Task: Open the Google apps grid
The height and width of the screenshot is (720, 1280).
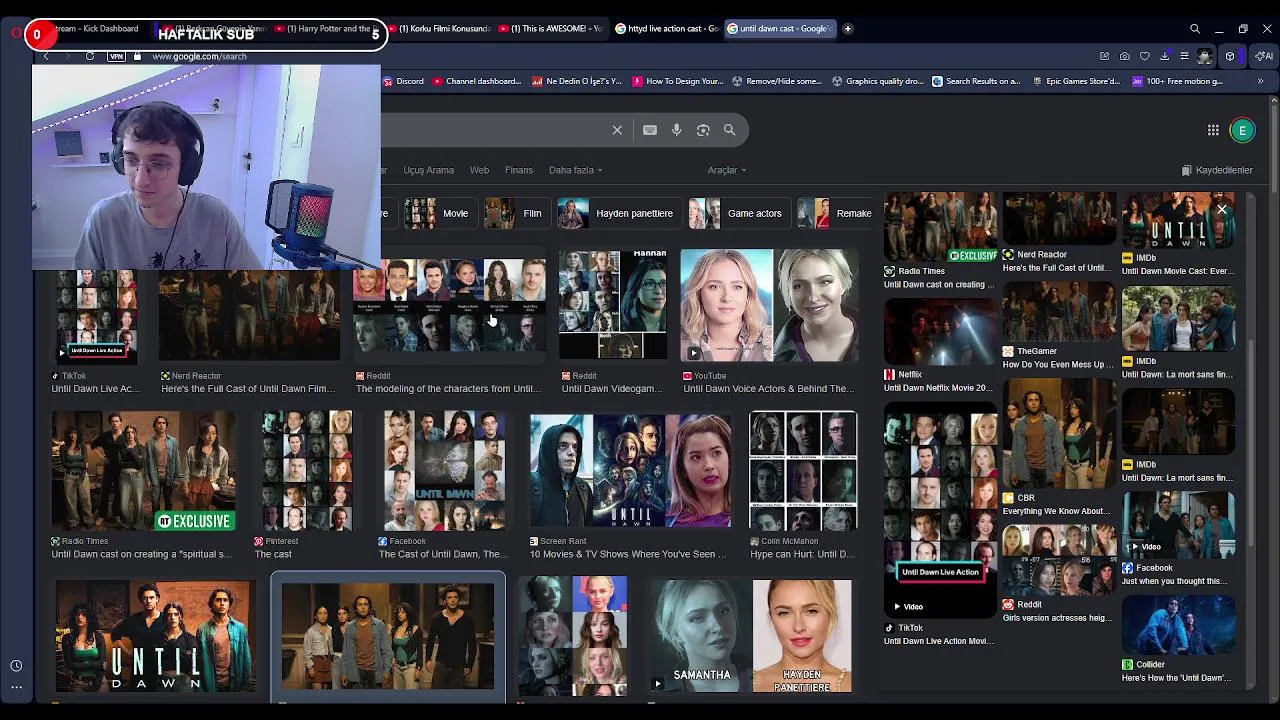Action: tap(1213, 130)
